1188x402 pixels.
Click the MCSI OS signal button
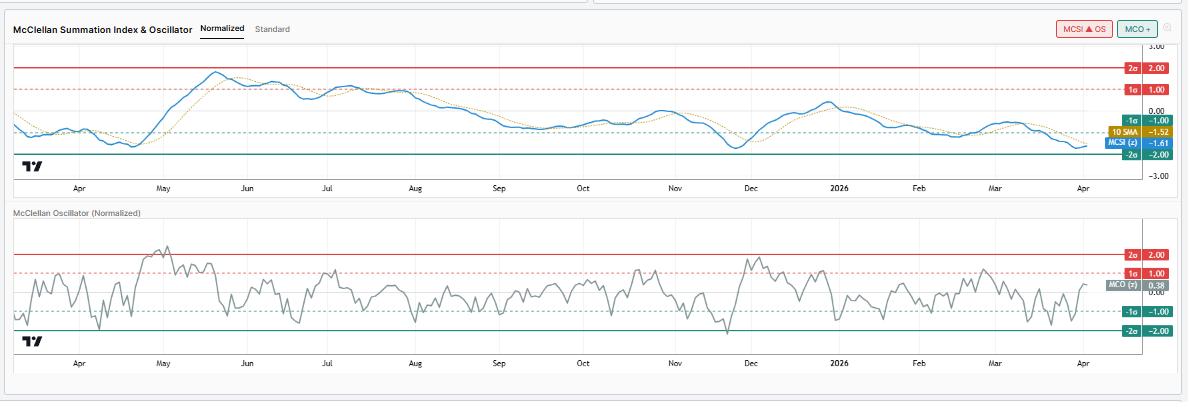pyautogui.click(x=1083, y=29)
